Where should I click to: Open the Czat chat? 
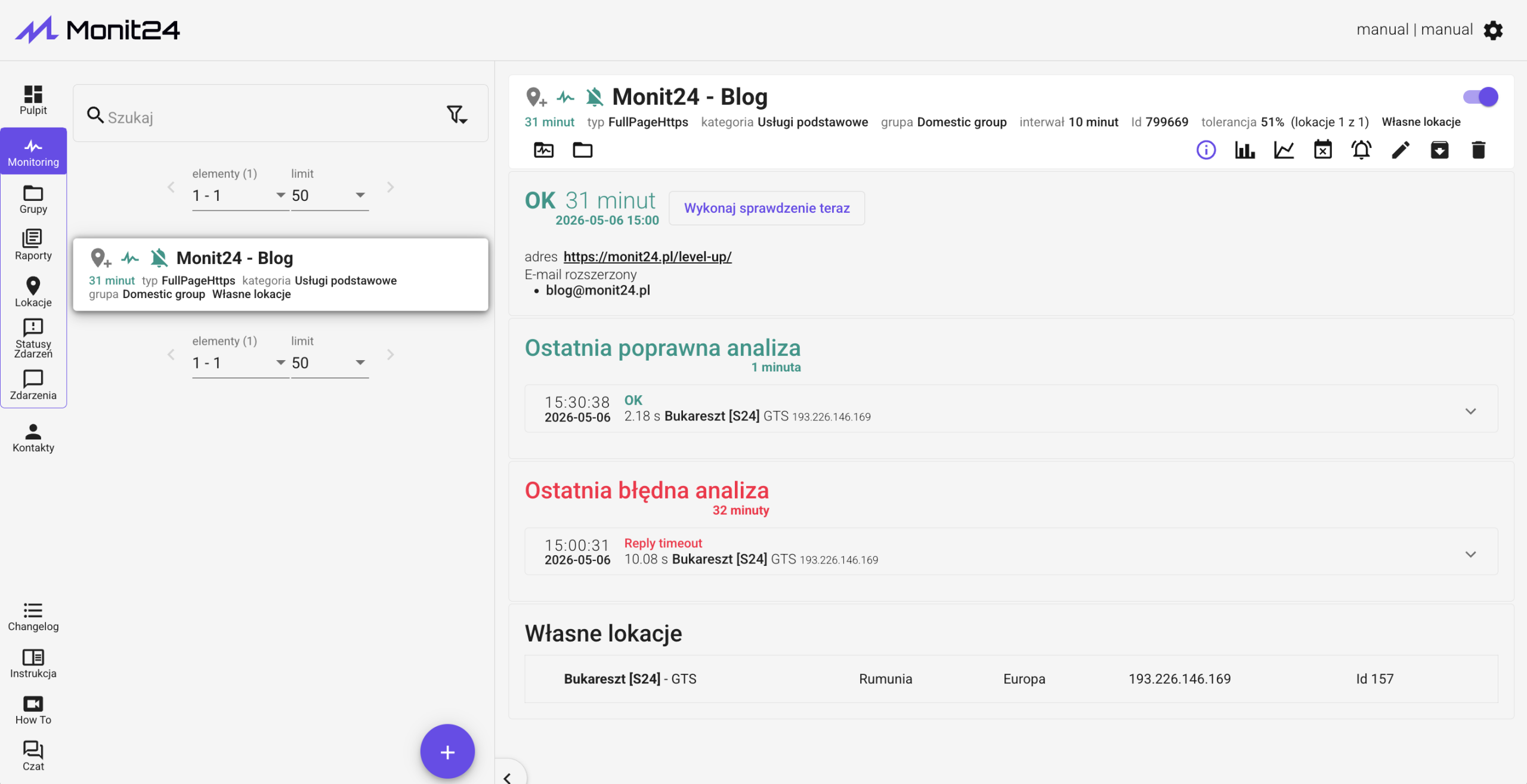coord(33,757)
